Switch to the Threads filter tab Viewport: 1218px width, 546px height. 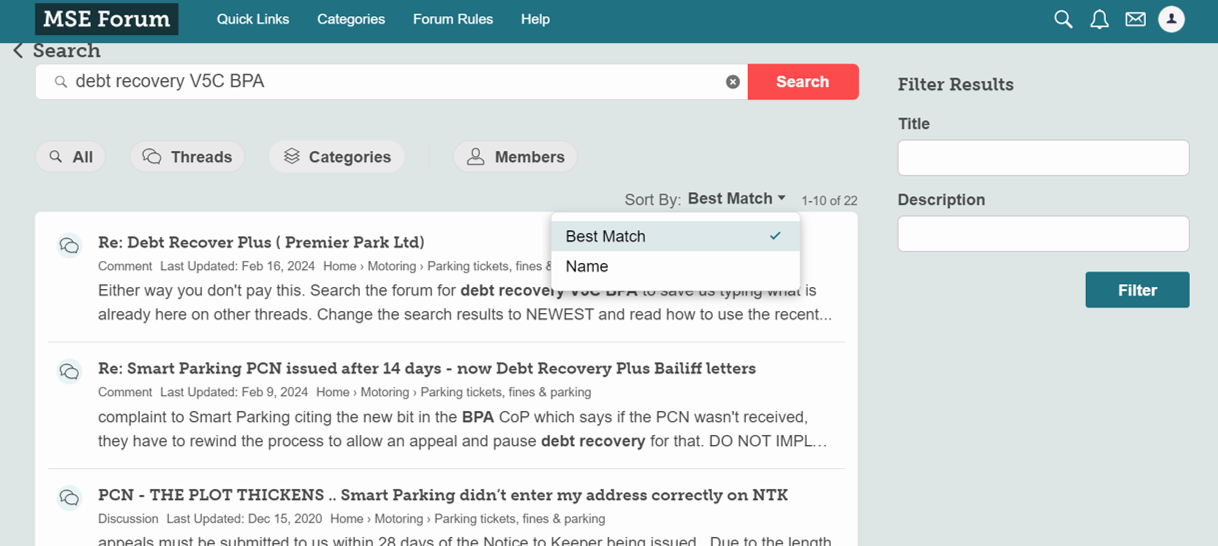pos(187,157)
